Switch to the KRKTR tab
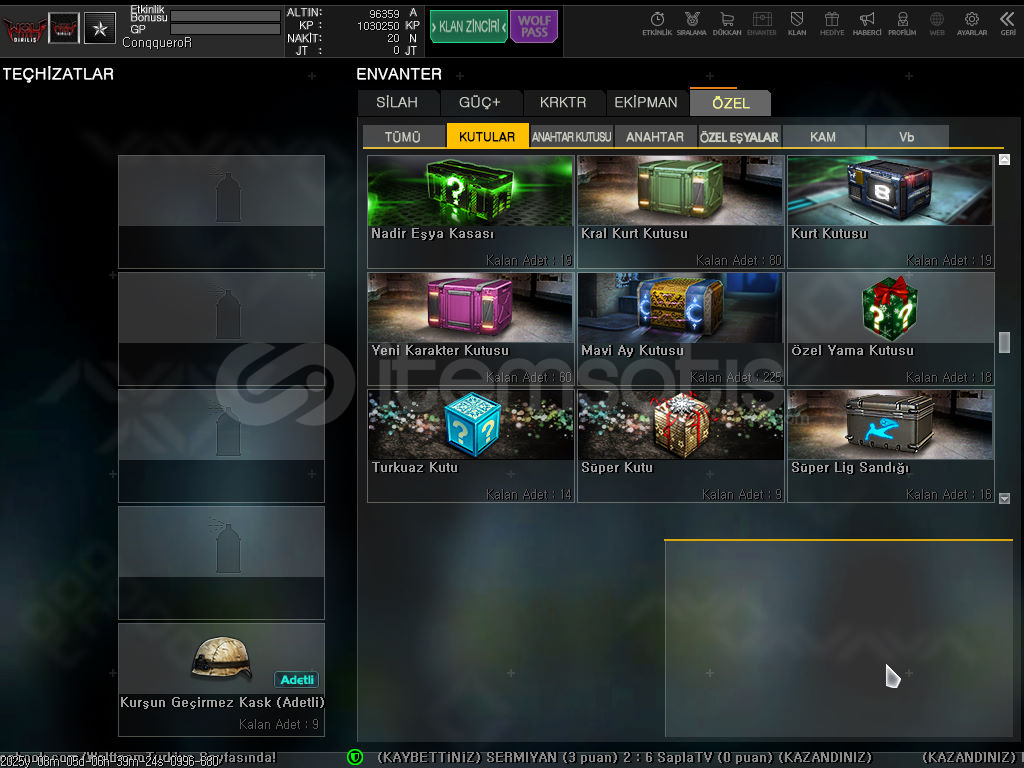 point(563,103)
